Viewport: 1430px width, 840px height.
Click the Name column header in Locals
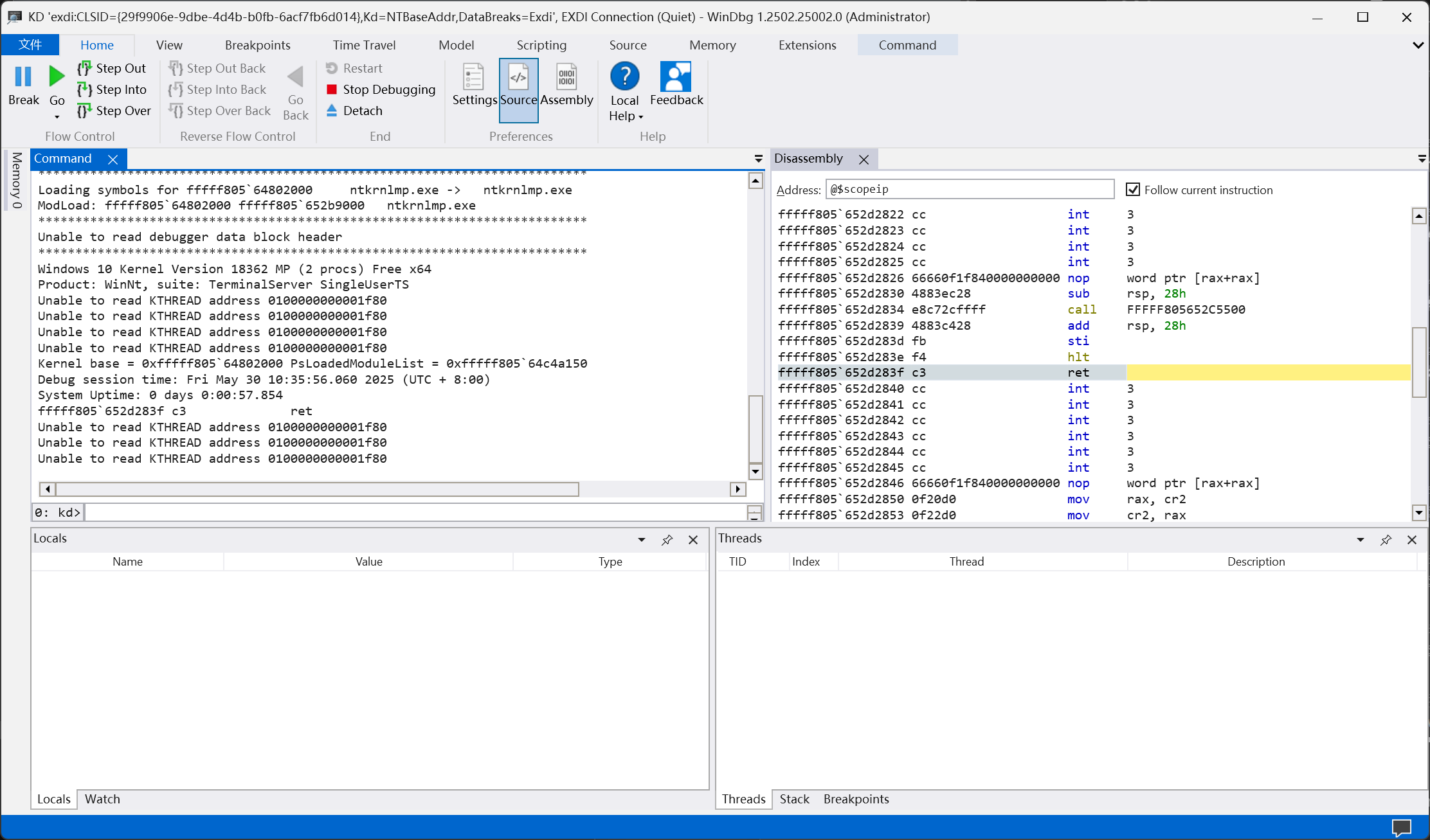pyautogui.click(x=127, y=561)
